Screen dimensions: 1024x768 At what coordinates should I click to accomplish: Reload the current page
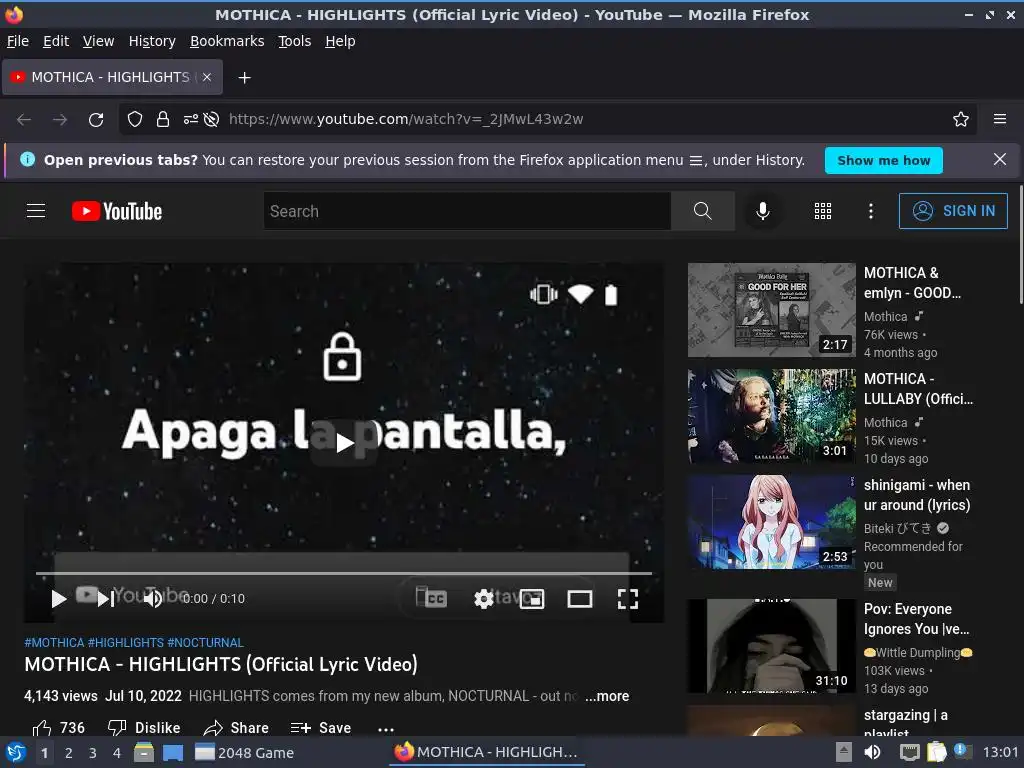96,120
